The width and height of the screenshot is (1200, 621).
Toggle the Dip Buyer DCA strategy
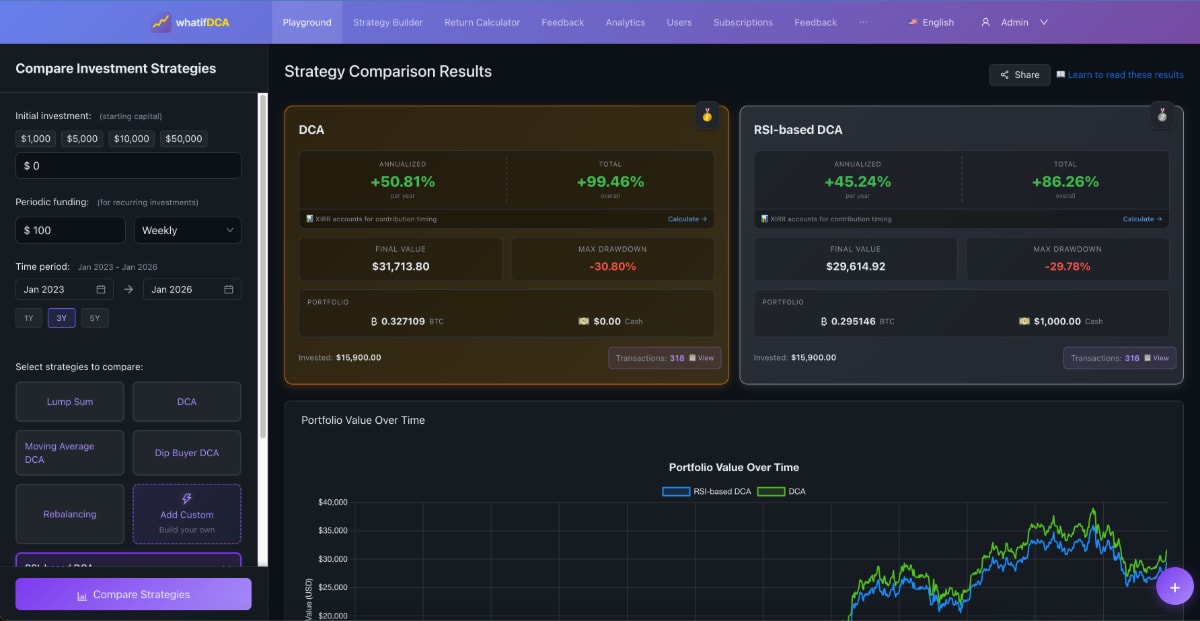(x=187, y=453)
